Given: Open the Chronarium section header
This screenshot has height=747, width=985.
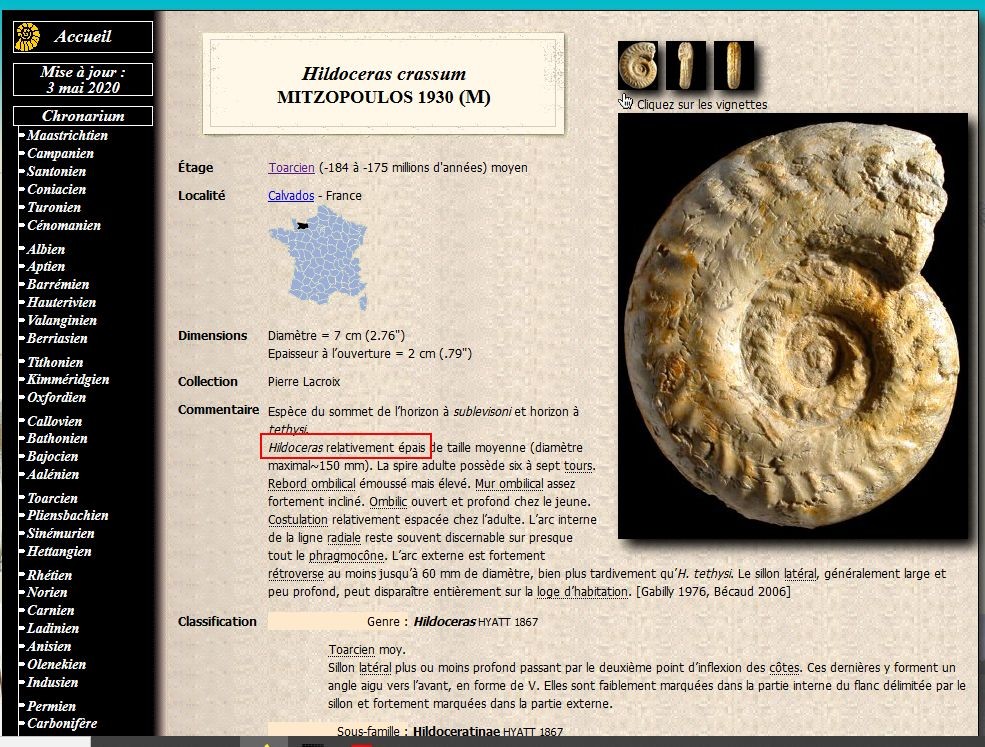Looking at the screenshot, I should click(x=83, y=116).
